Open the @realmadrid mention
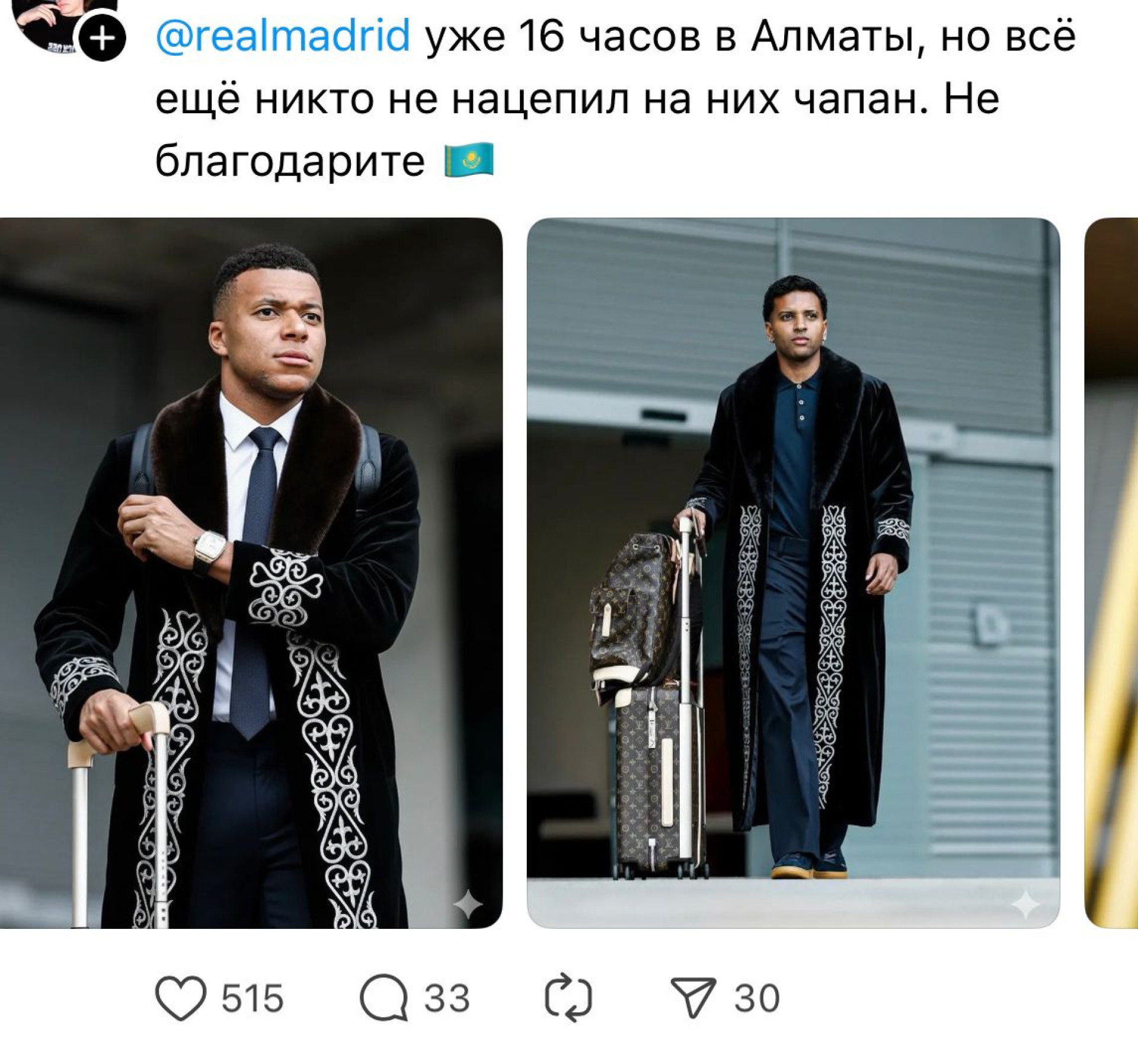The width and height of the screenshot is (1138, 1064). tap(283, 36)
